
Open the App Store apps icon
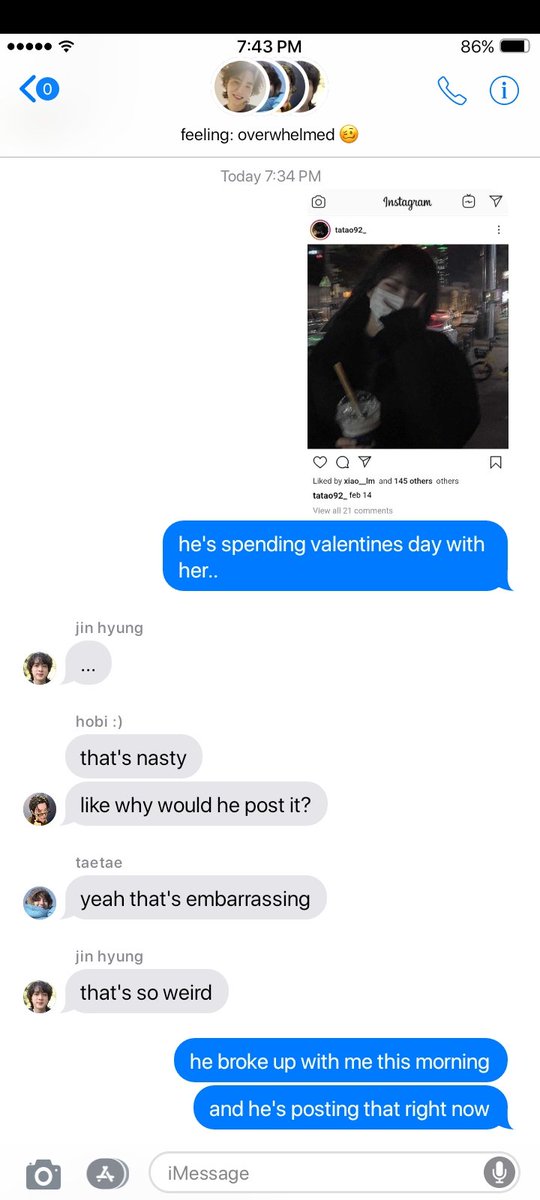click(107, 1173)
